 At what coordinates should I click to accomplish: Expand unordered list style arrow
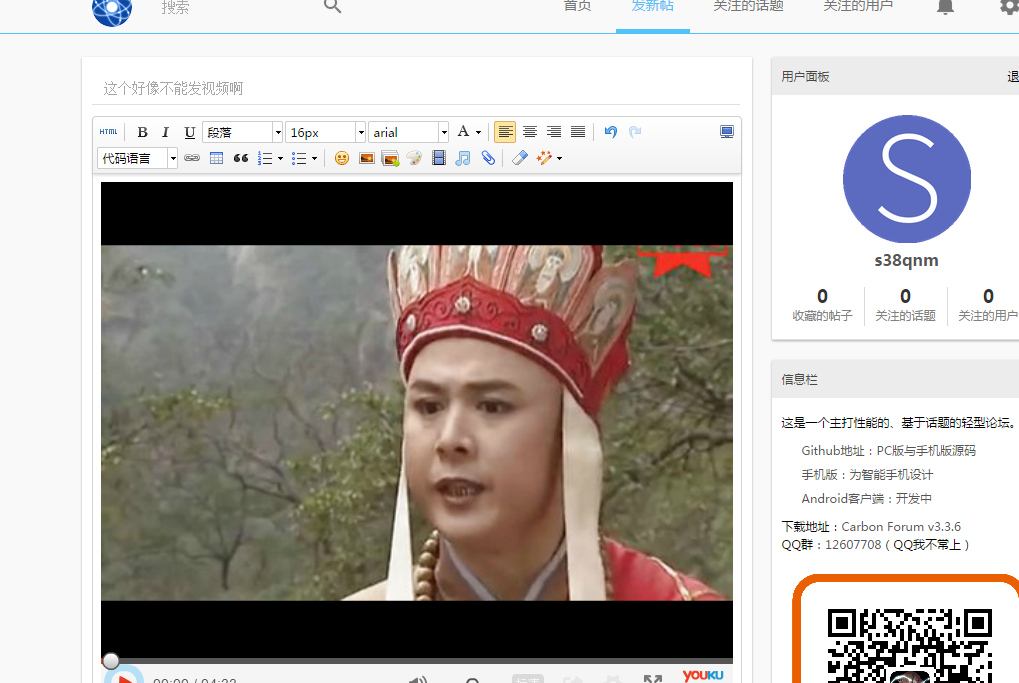pos(315,159)
